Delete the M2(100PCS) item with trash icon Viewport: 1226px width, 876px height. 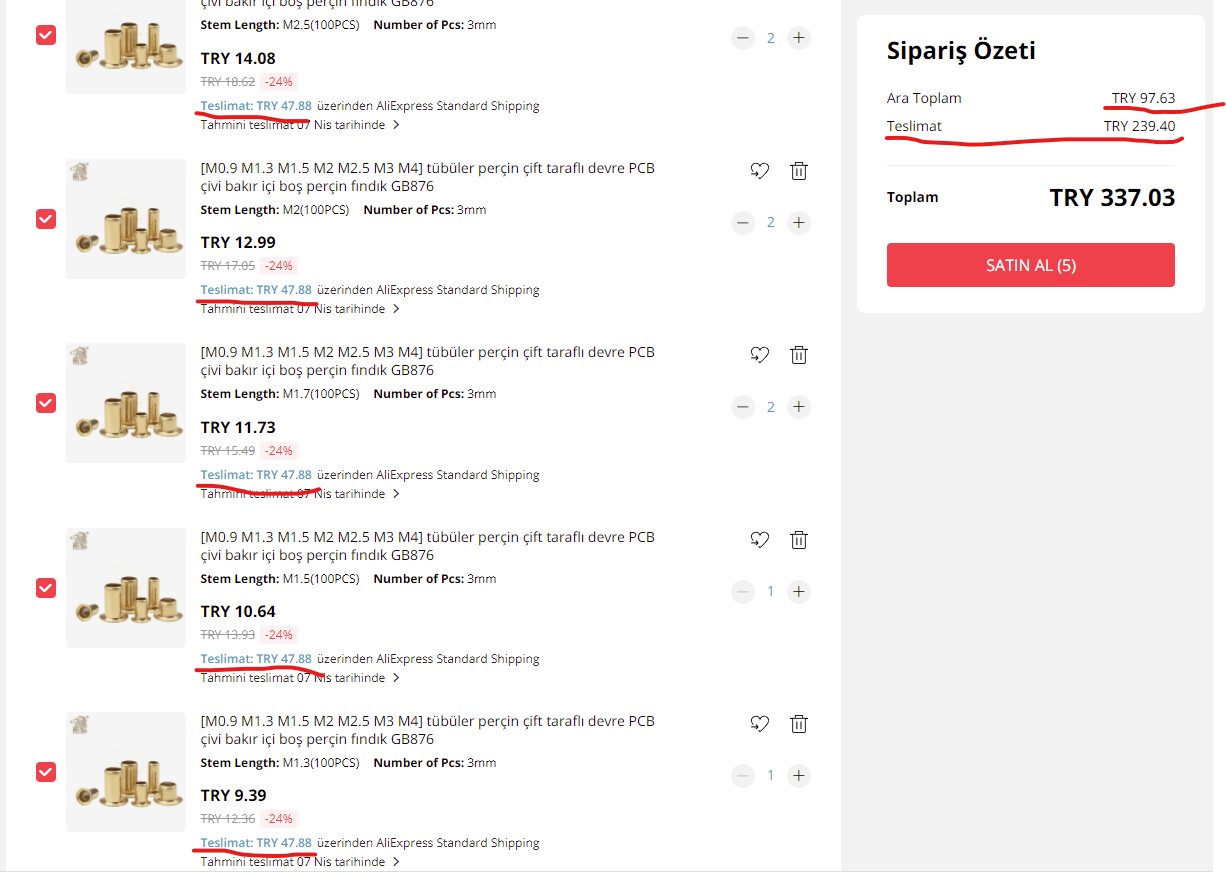798,171
